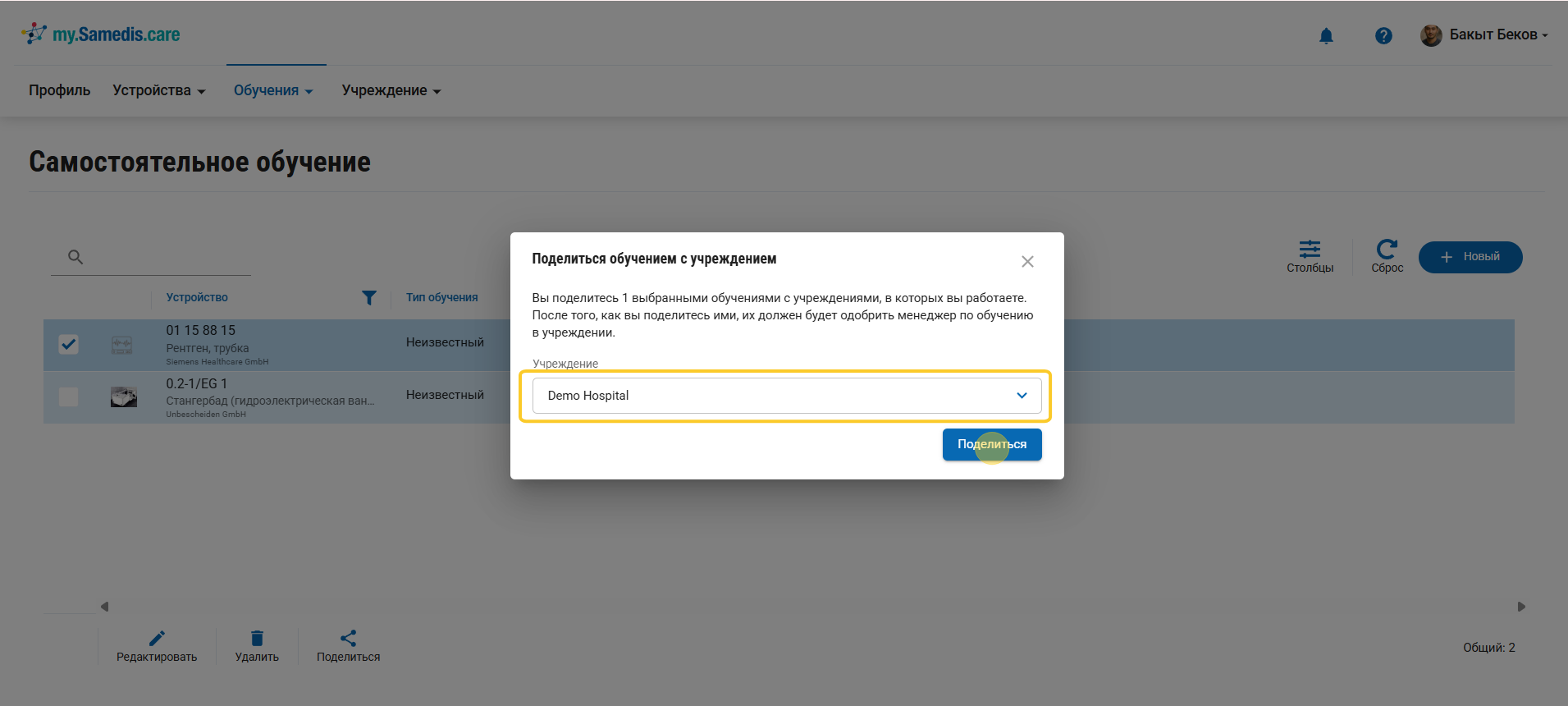Open the help question mark icon
Viewport: 1568px width, 706px height.
tap(1383, 35)
